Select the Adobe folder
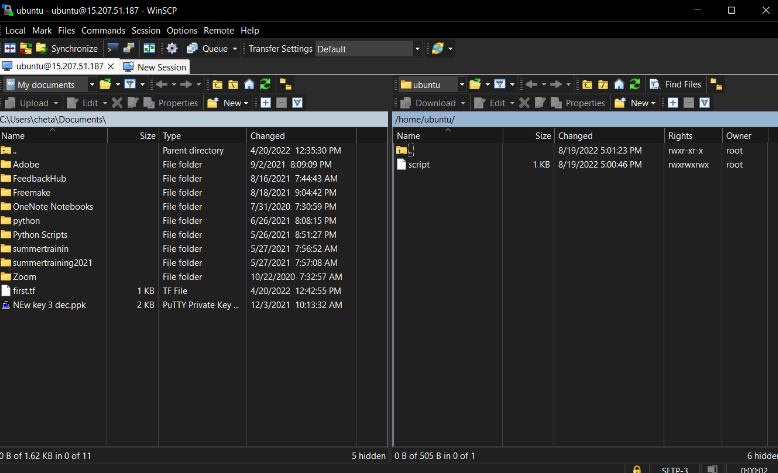Image resolution: width=778 pixels, height=473 pixels. (x=26, y=164)
